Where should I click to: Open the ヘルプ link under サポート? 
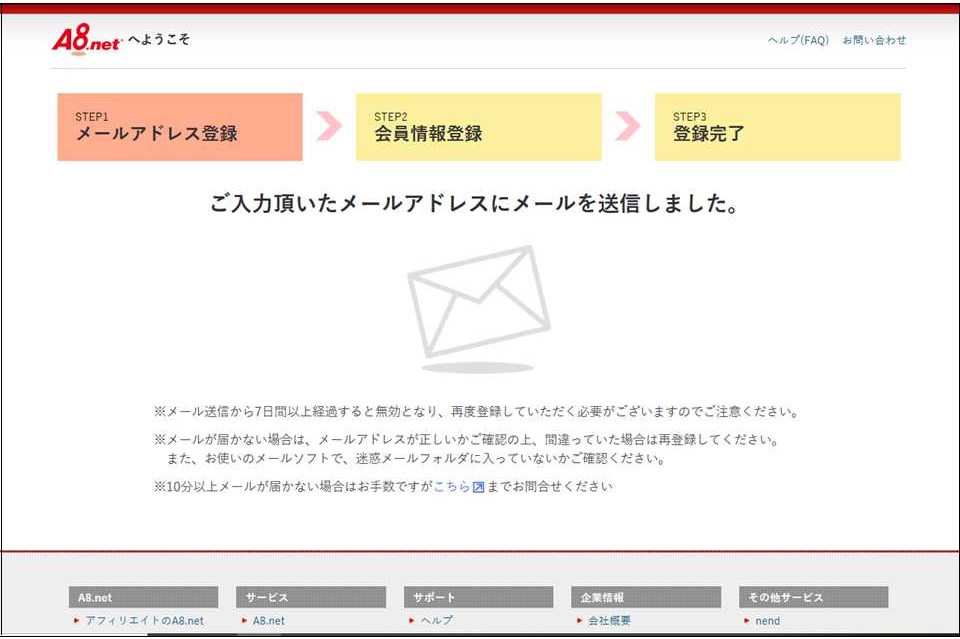pyautogui.click(x=437, y=621)
